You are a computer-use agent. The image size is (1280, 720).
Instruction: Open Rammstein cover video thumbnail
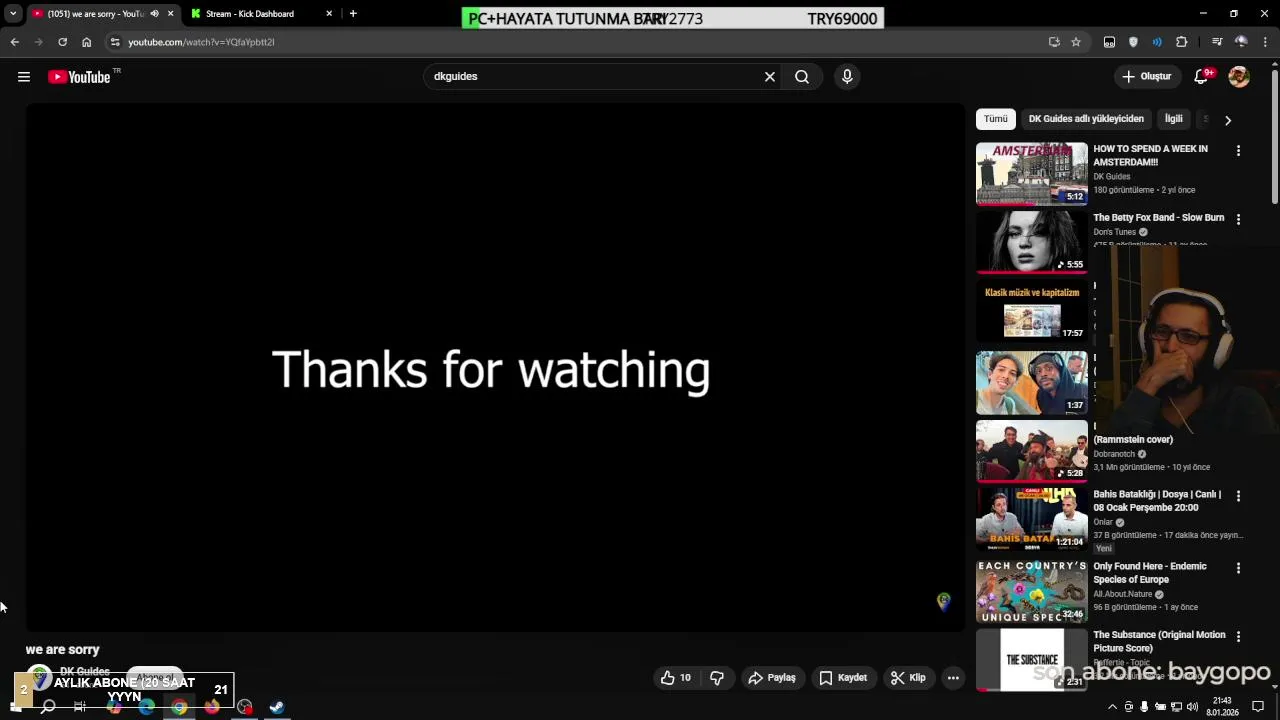tap(1031, 451)
